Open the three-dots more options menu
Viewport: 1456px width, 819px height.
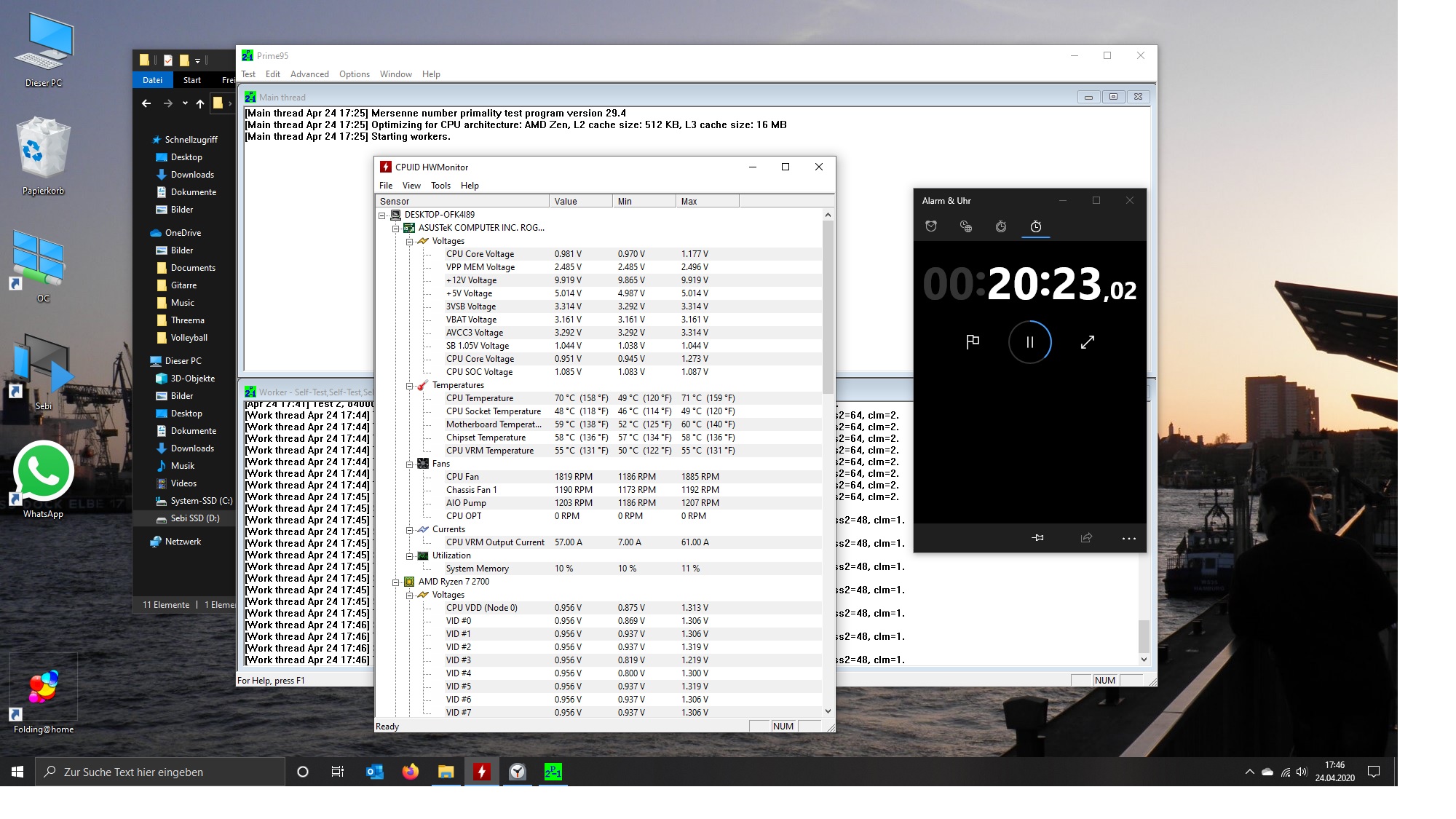pyautogui.click(x=1128, y=538)
